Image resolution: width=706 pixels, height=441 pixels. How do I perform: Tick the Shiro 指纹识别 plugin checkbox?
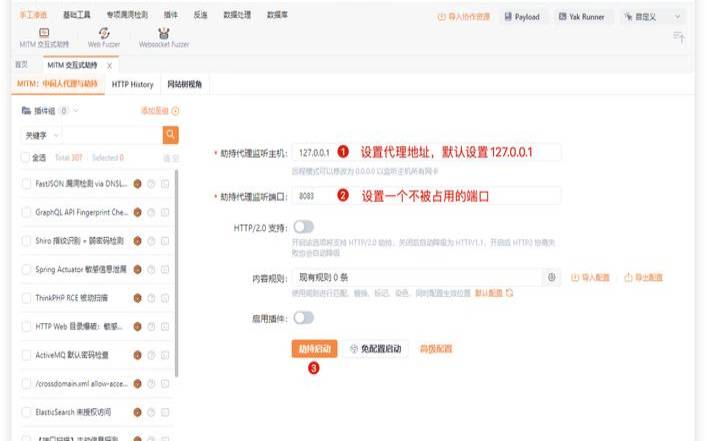coord(26,241)
